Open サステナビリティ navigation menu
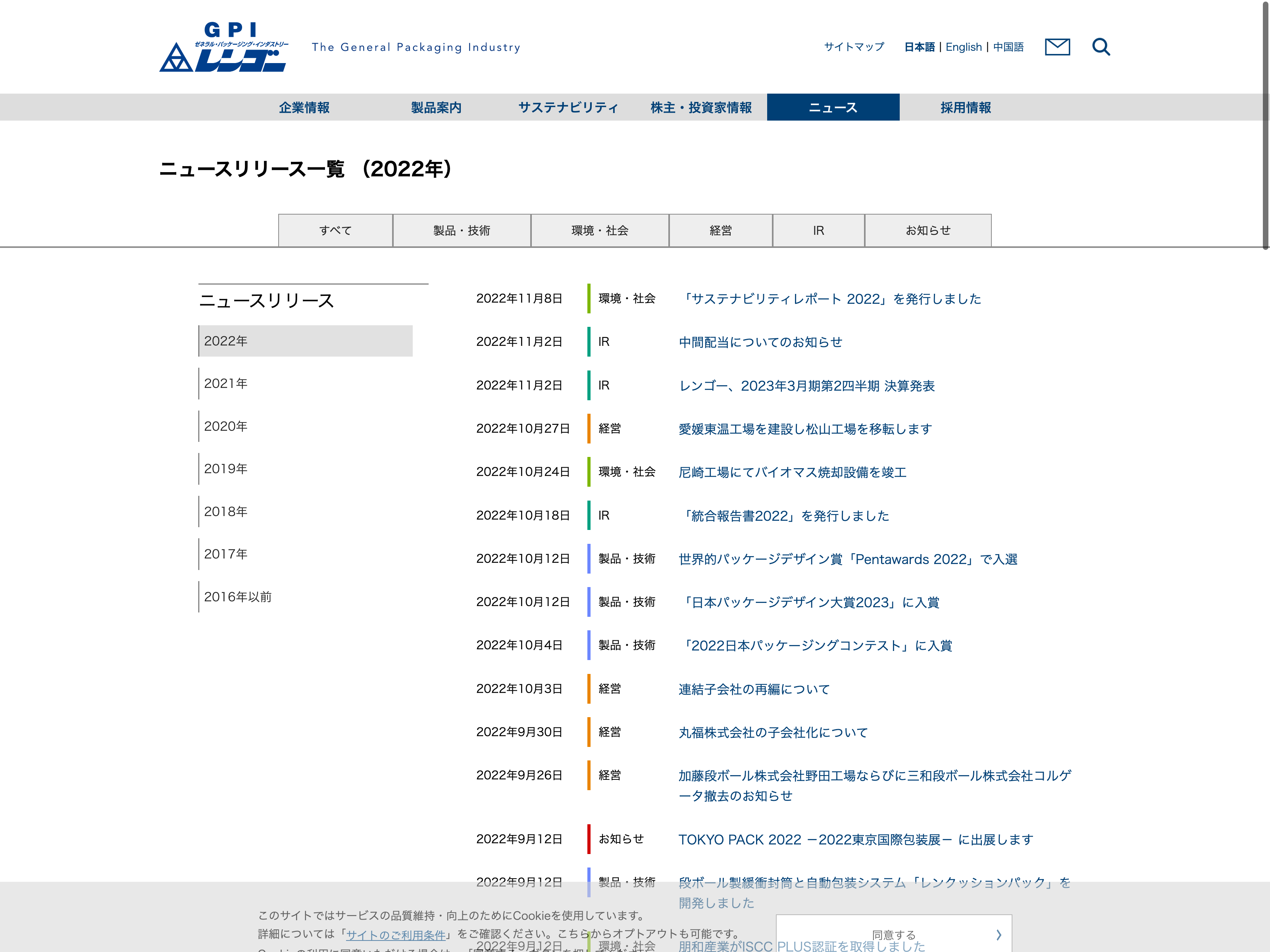 [x=568, y=107]
